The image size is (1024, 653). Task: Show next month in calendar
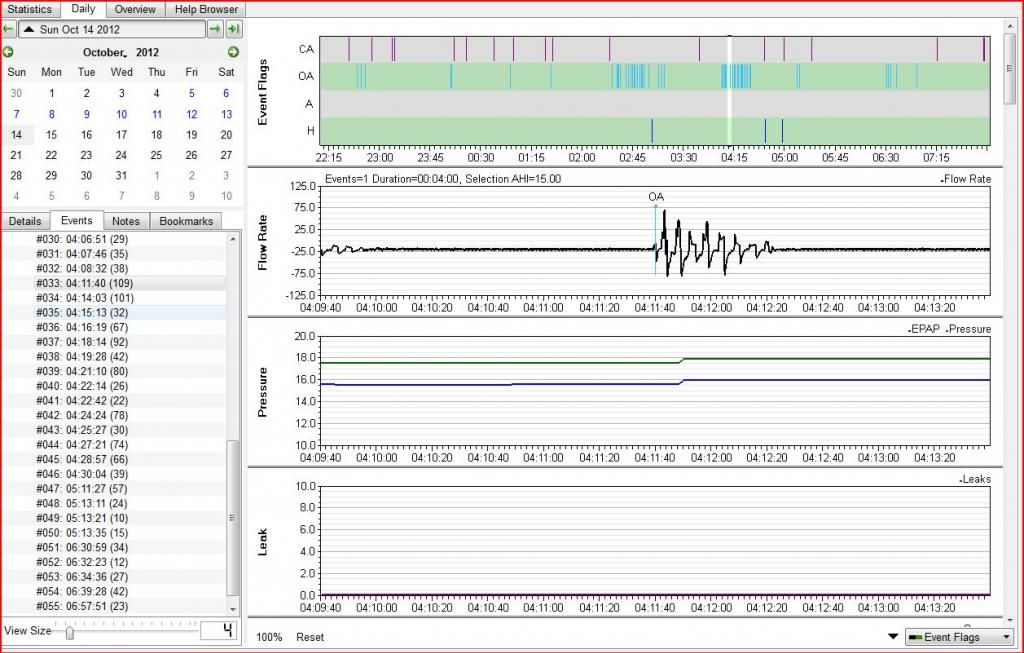233,52
